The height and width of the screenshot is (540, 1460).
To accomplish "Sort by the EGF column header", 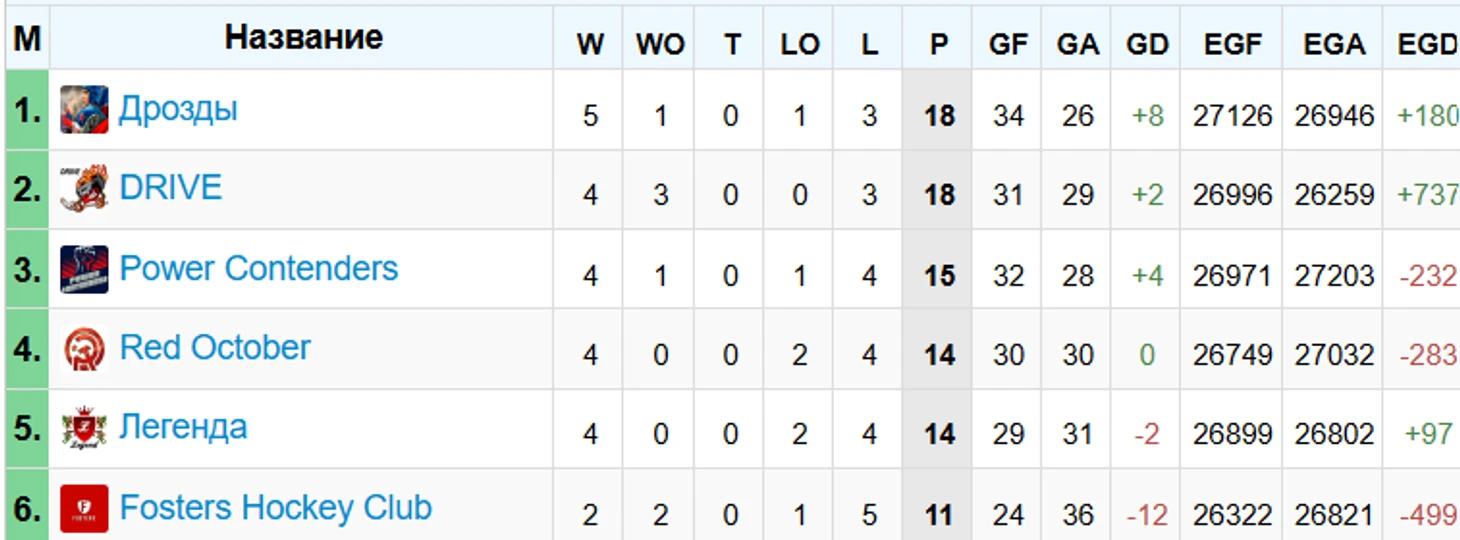I will 1232,44.
